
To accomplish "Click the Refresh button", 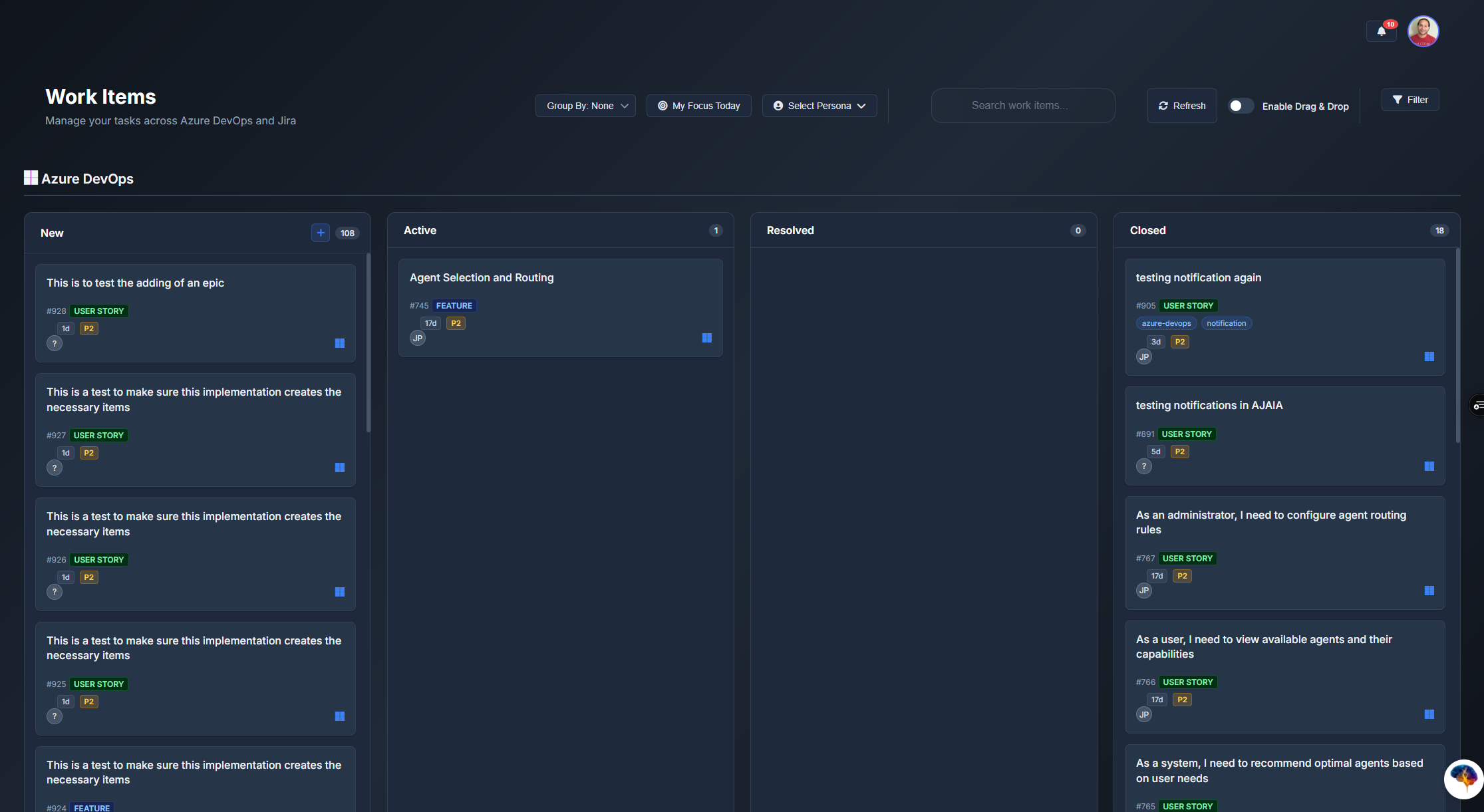I will click(x=1182, y=105).
